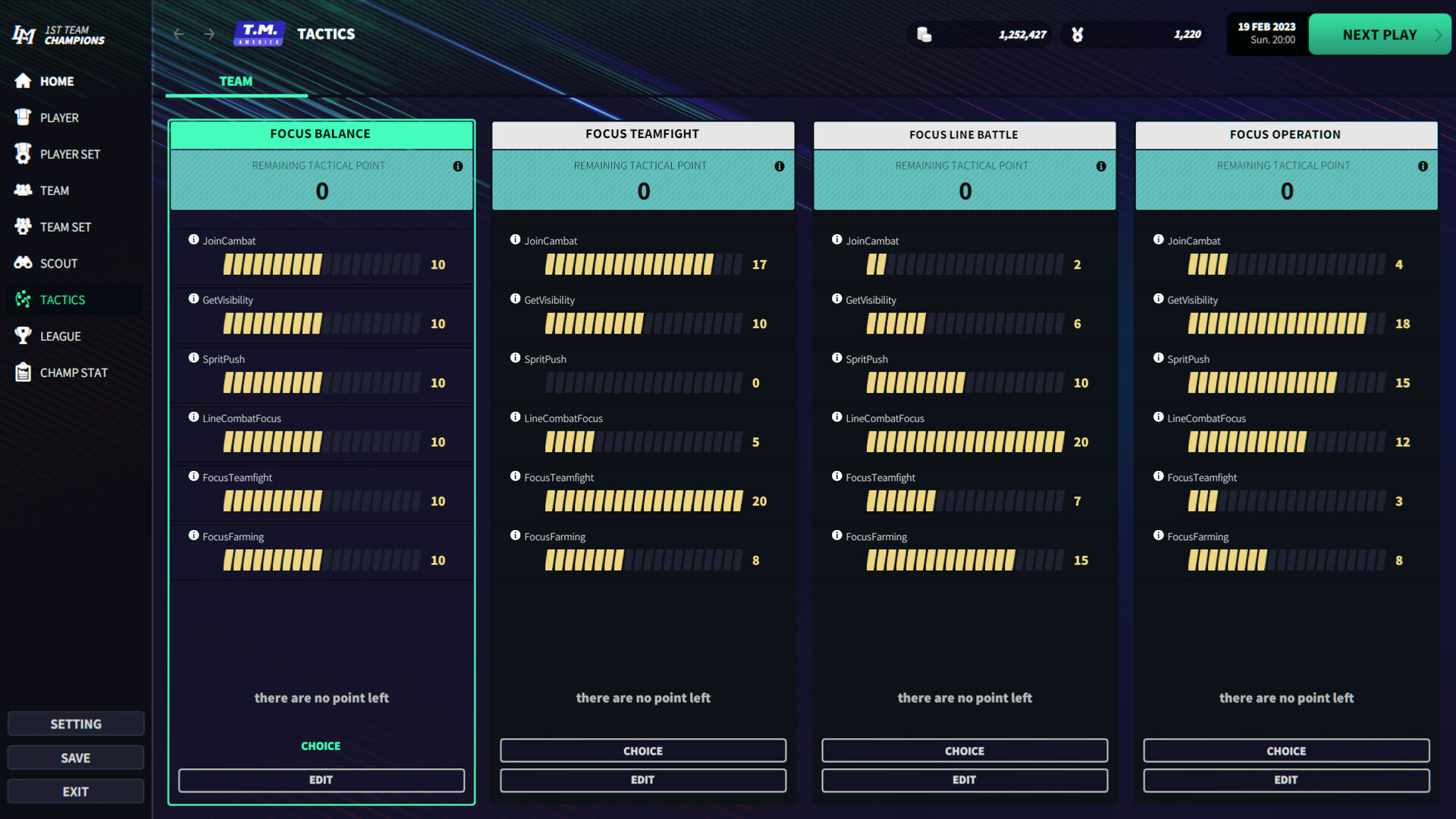Click info icon next to JoinCambat in Focus Balance

click(194, 240)
